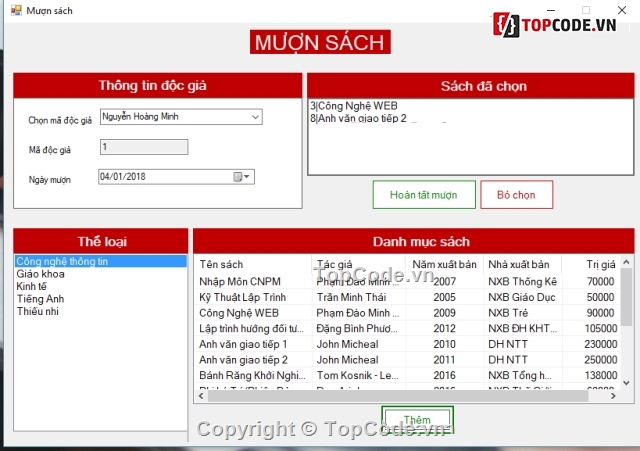The image size is (640, 451).
Task: Select Công nghệ thông tin category
Action: tap(62, 261)
